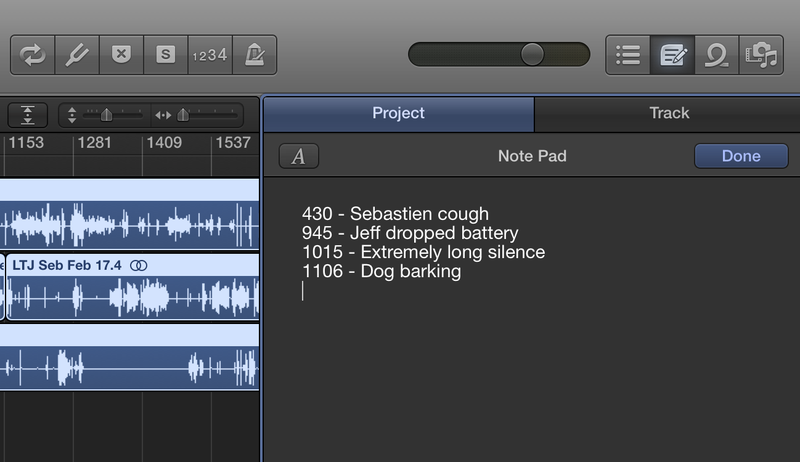Open the font A formatting button
The width and height of the screenshot is (800, 462).
tap(299, 156)
